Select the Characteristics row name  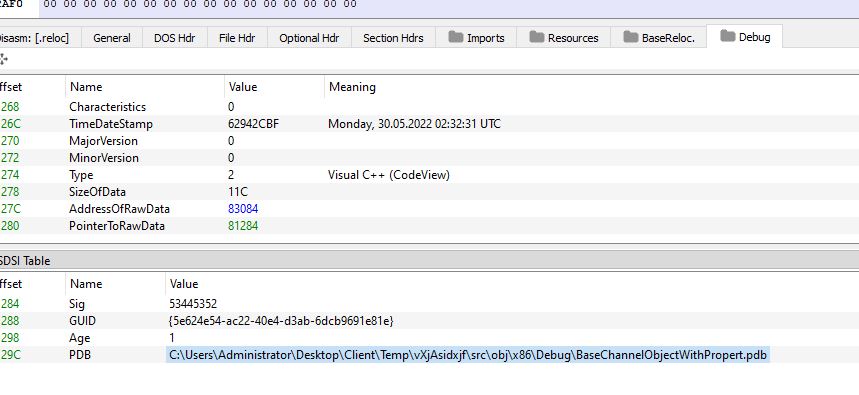coord(107,107)
